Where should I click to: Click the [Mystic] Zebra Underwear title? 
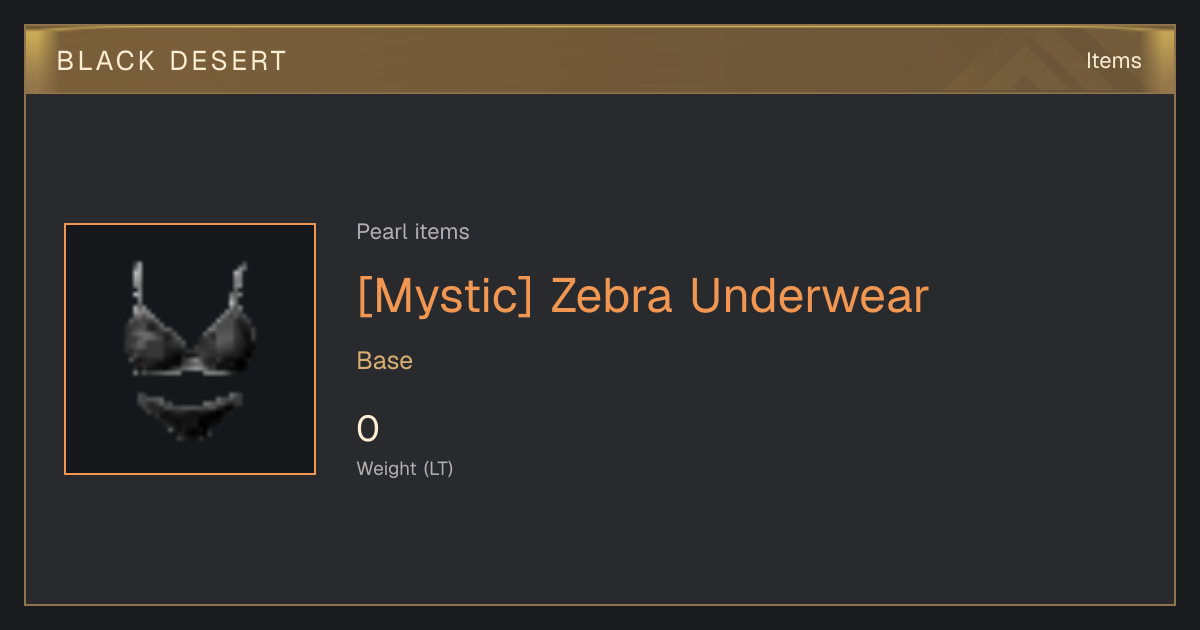[x=643, y=296]
